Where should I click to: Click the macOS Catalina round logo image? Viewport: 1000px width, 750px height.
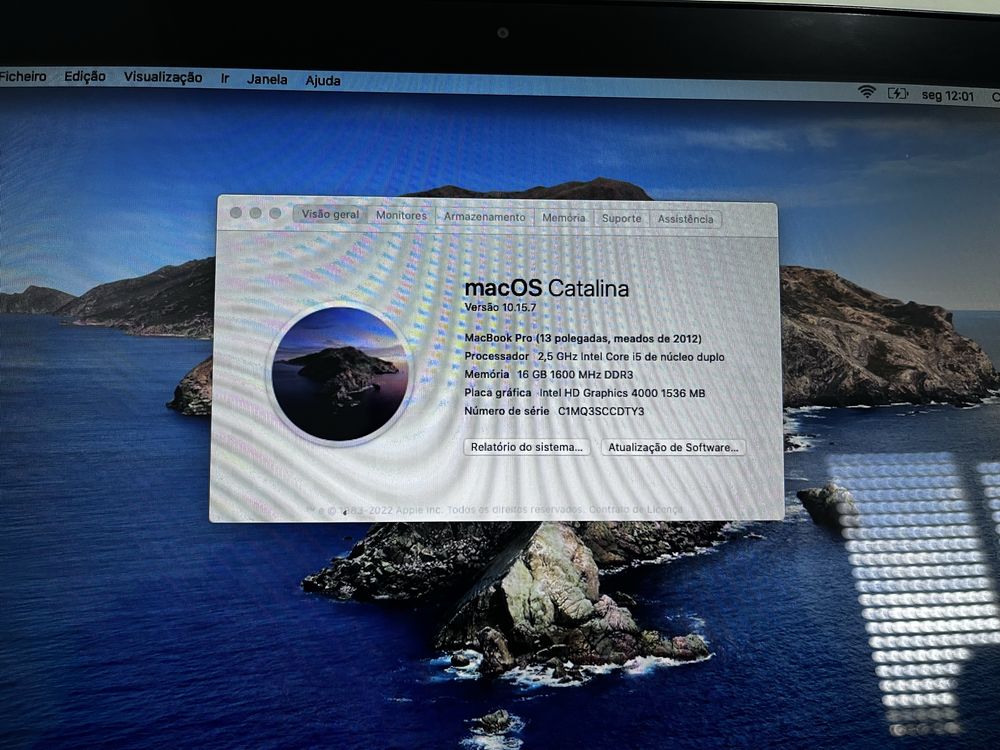340,374
